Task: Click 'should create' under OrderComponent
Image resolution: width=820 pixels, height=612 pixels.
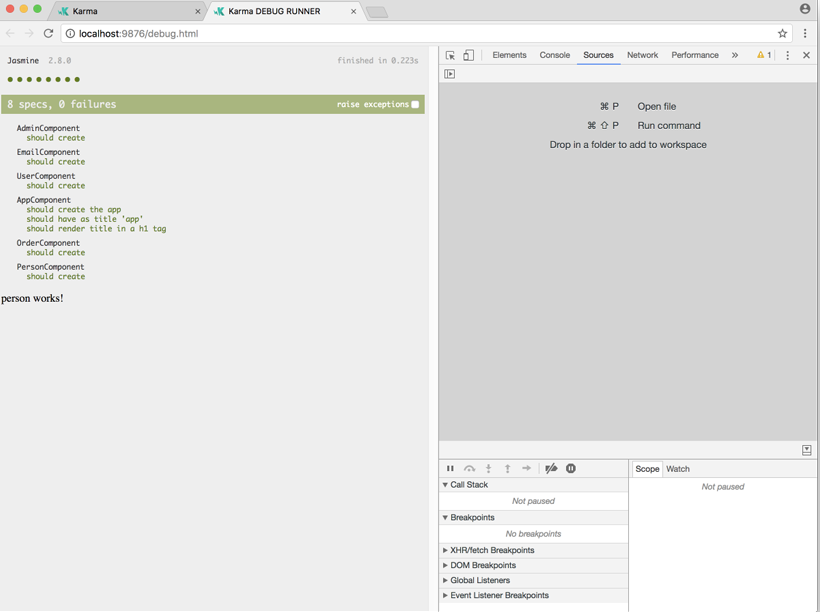Action: 55,252
